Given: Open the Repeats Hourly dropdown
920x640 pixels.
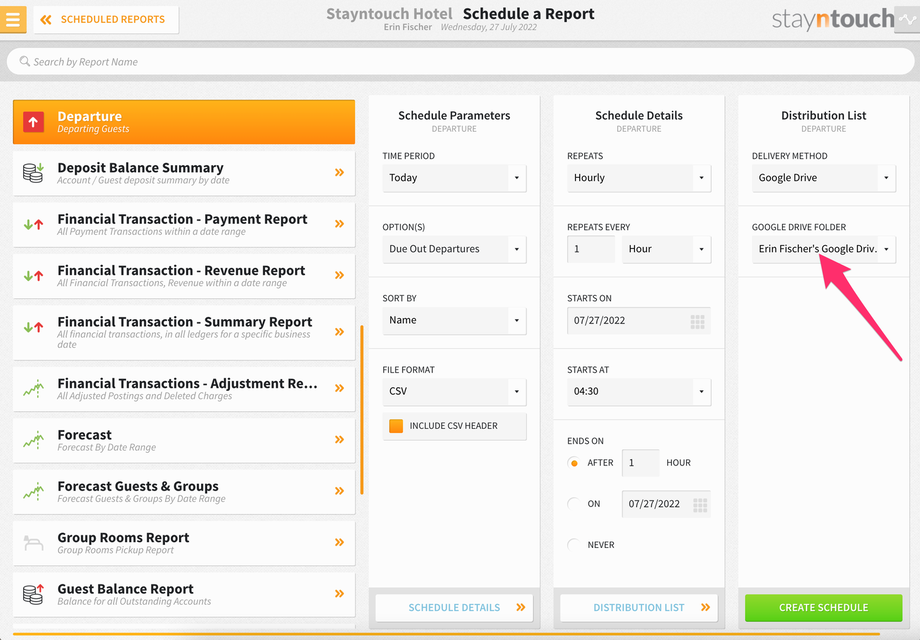Looking at the screenshot, I should click(x=639, y=178).
